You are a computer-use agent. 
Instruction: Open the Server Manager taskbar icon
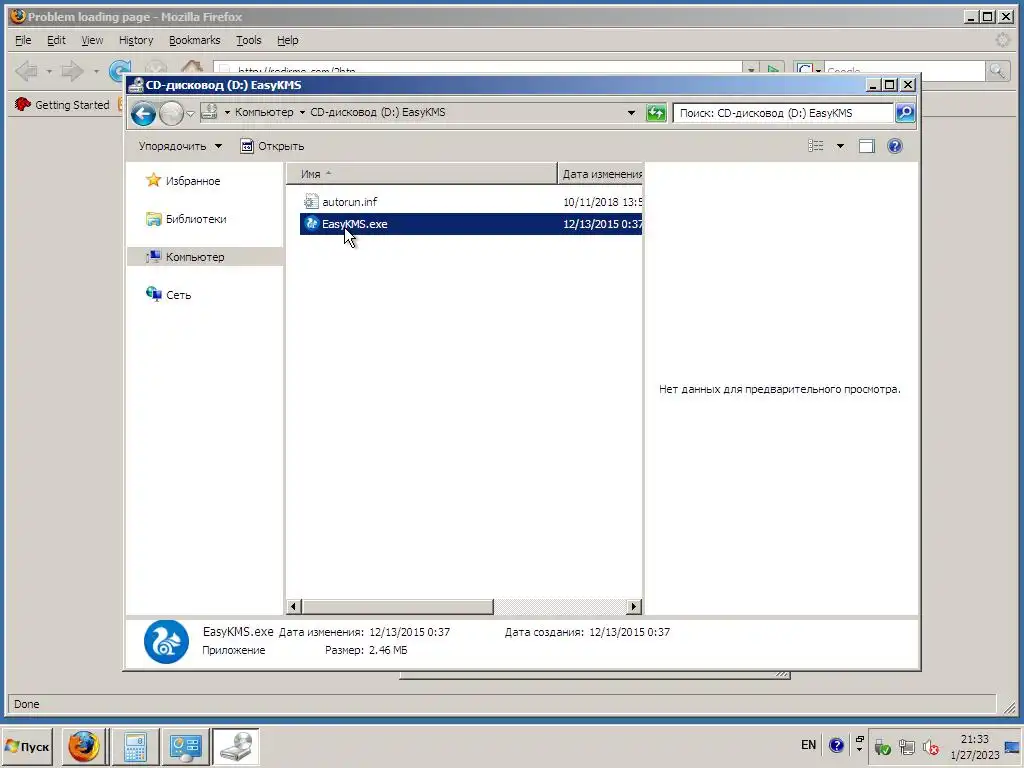click(185, 746)
